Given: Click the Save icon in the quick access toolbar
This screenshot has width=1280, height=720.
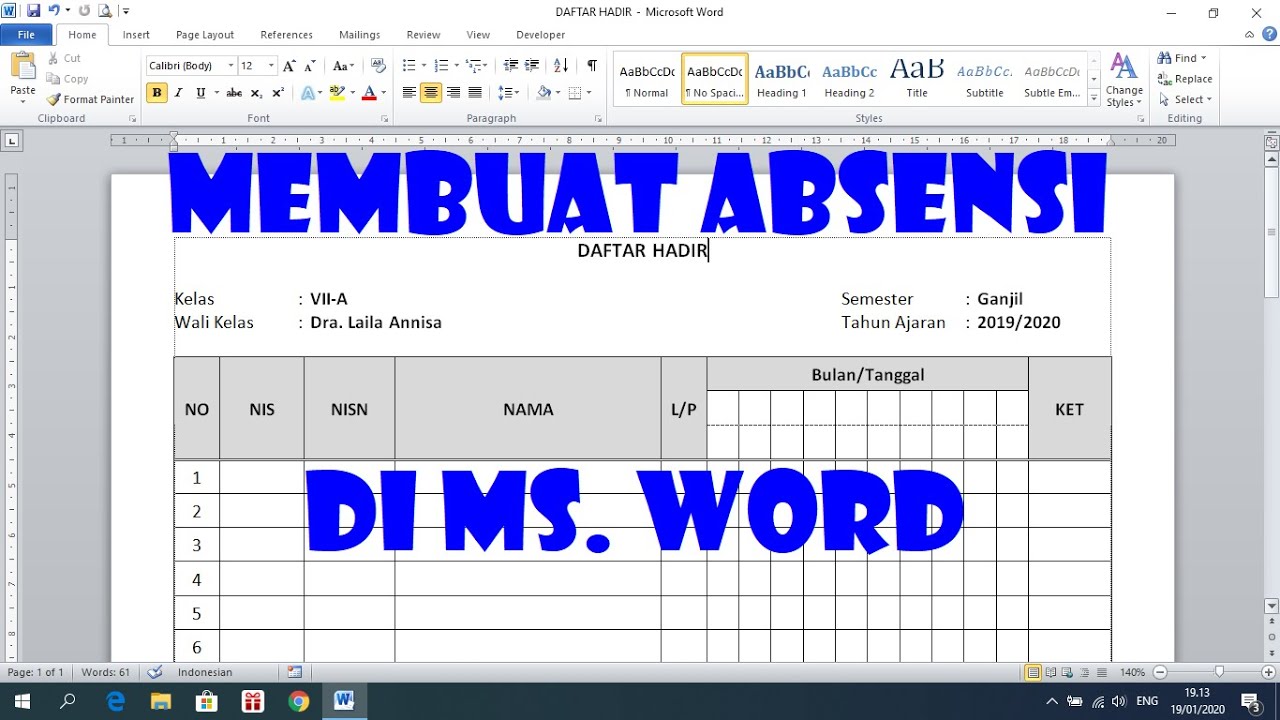Looking at the screenshot, I should tap(33, 11).
